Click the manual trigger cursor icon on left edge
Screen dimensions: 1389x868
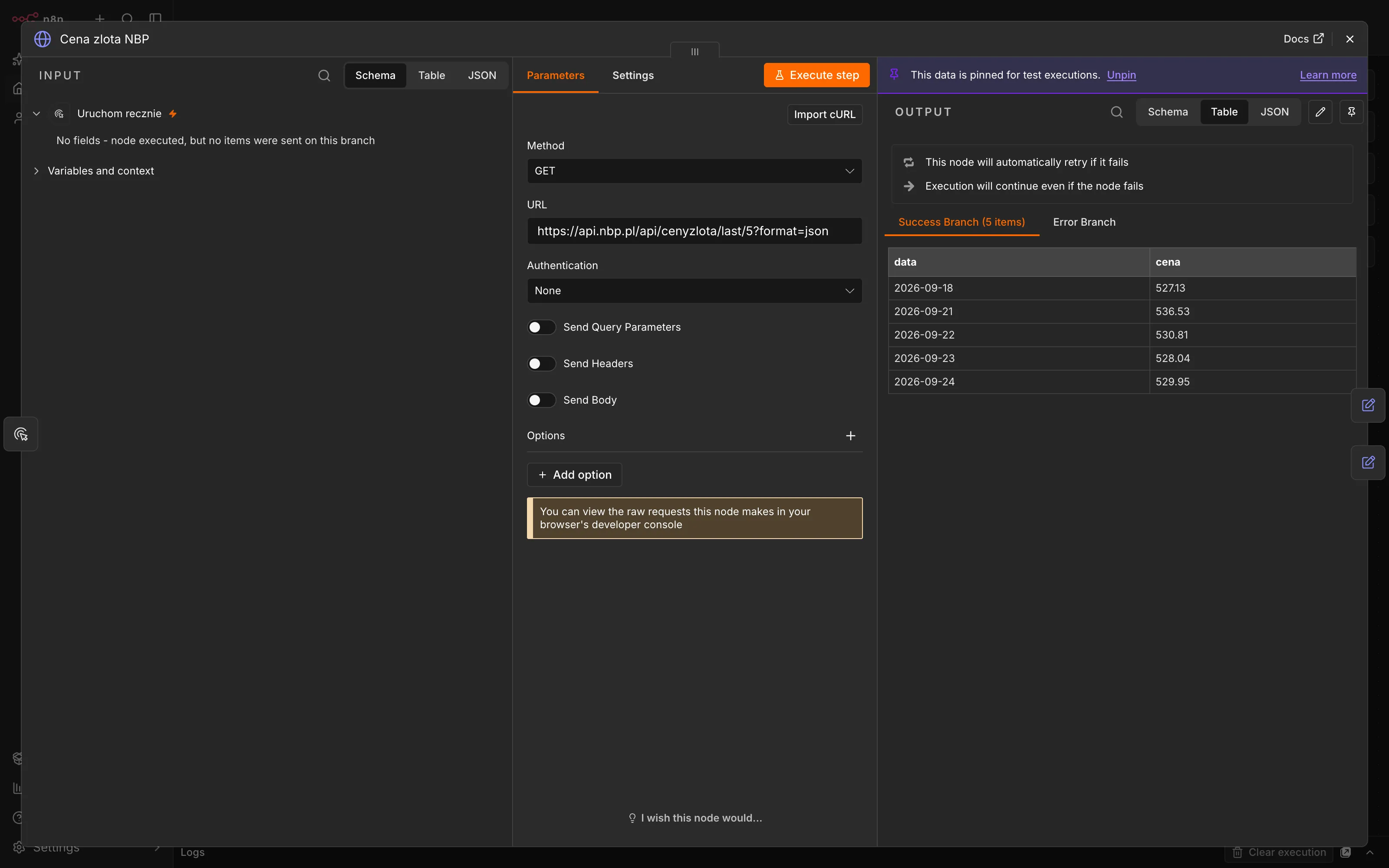21,434
